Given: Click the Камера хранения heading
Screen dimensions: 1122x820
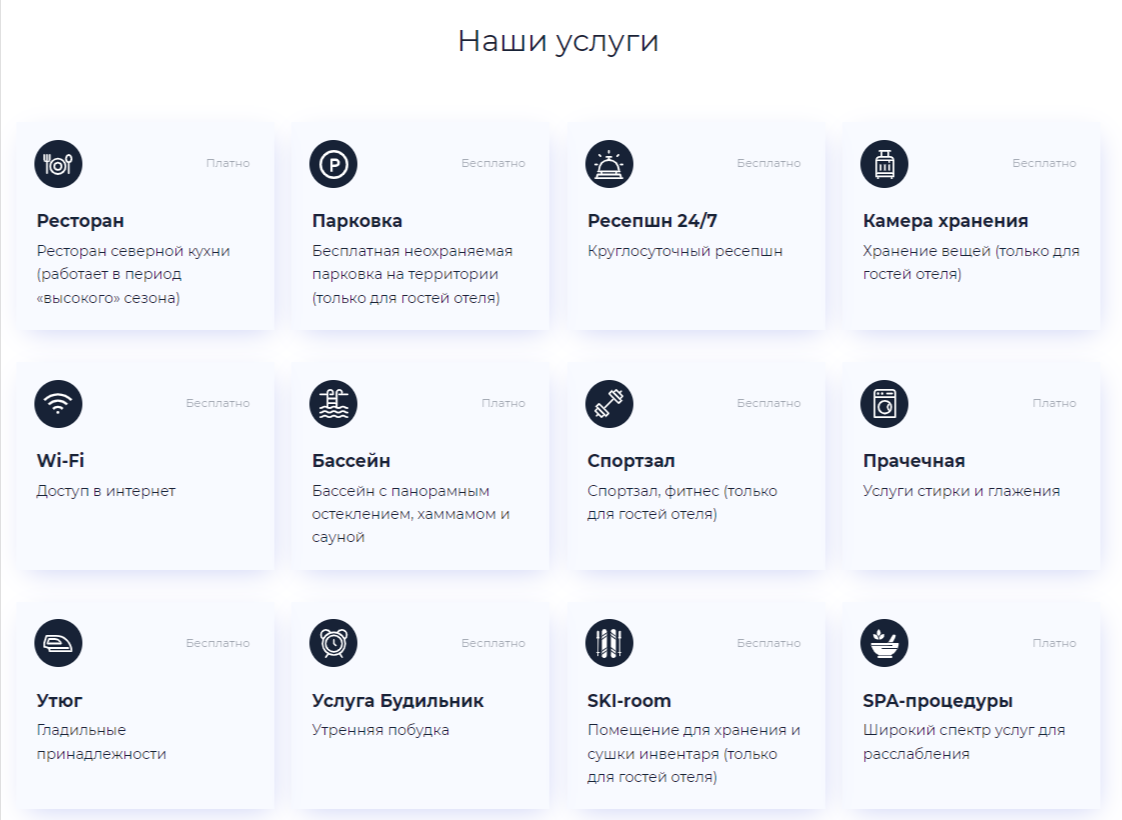Looking at the screenshot, I should (945, 221).
